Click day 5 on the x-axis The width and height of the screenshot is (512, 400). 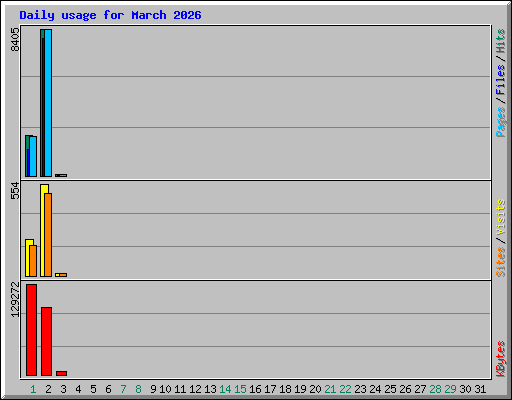click(93, 389)
